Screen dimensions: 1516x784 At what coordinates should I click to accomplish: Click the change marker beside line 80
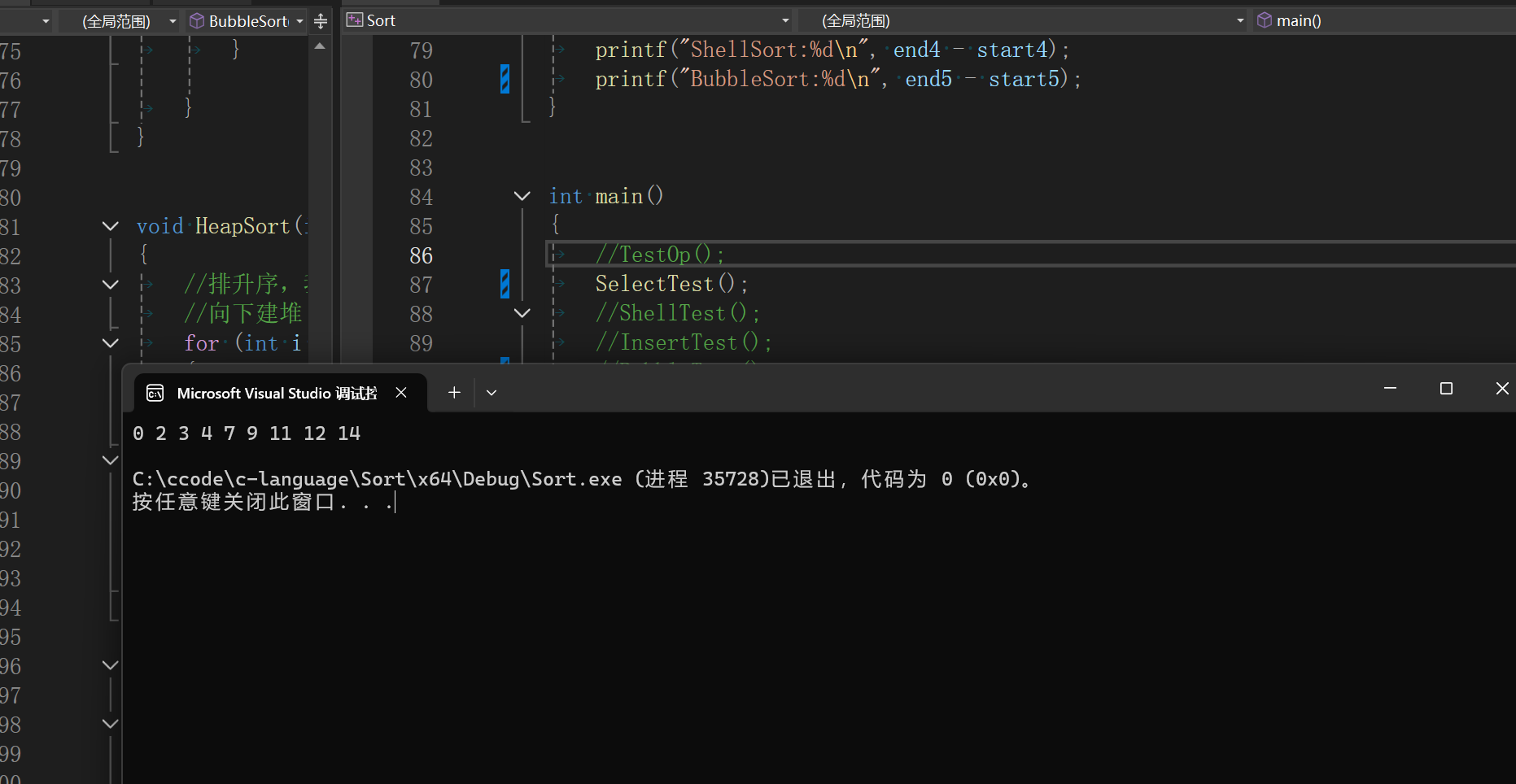505,79
